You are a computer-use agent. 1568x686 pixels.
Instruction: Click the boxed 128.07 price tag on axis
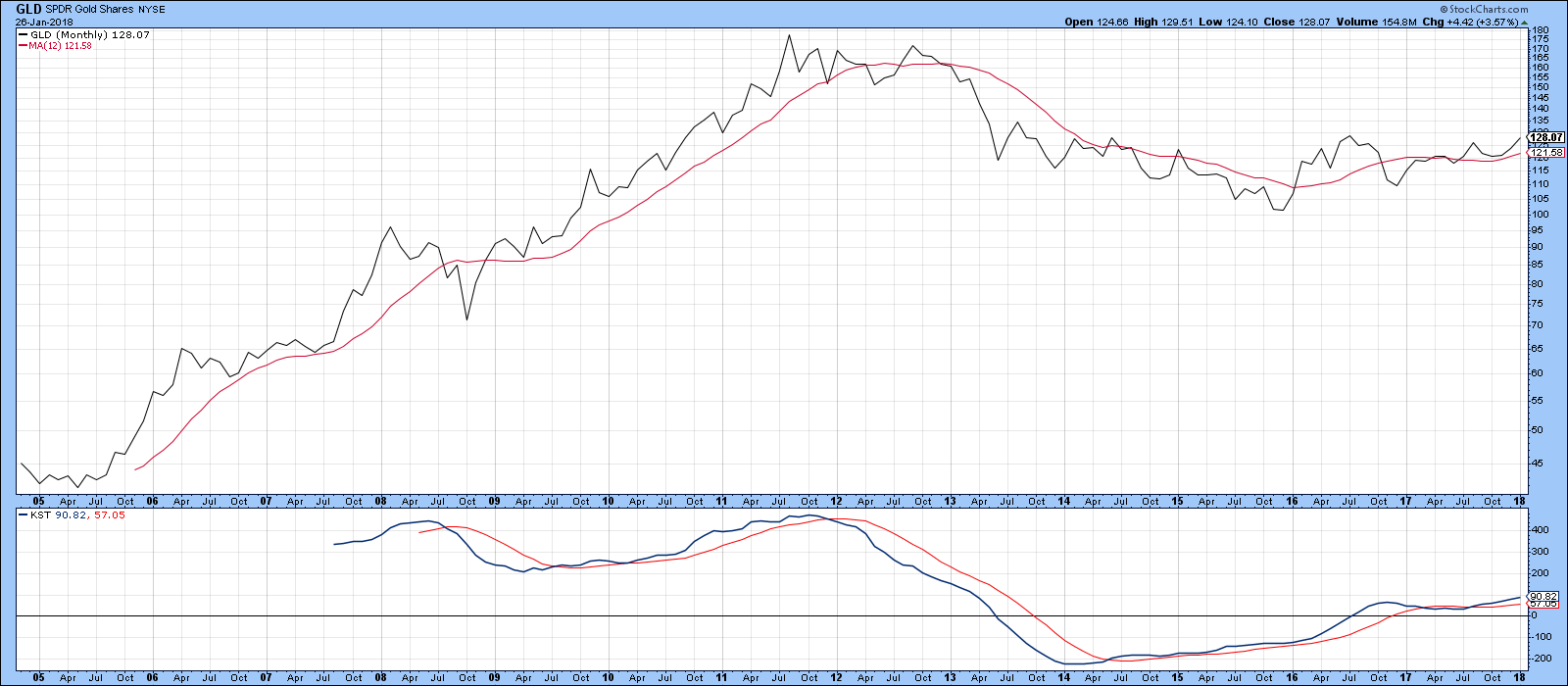1547,138
